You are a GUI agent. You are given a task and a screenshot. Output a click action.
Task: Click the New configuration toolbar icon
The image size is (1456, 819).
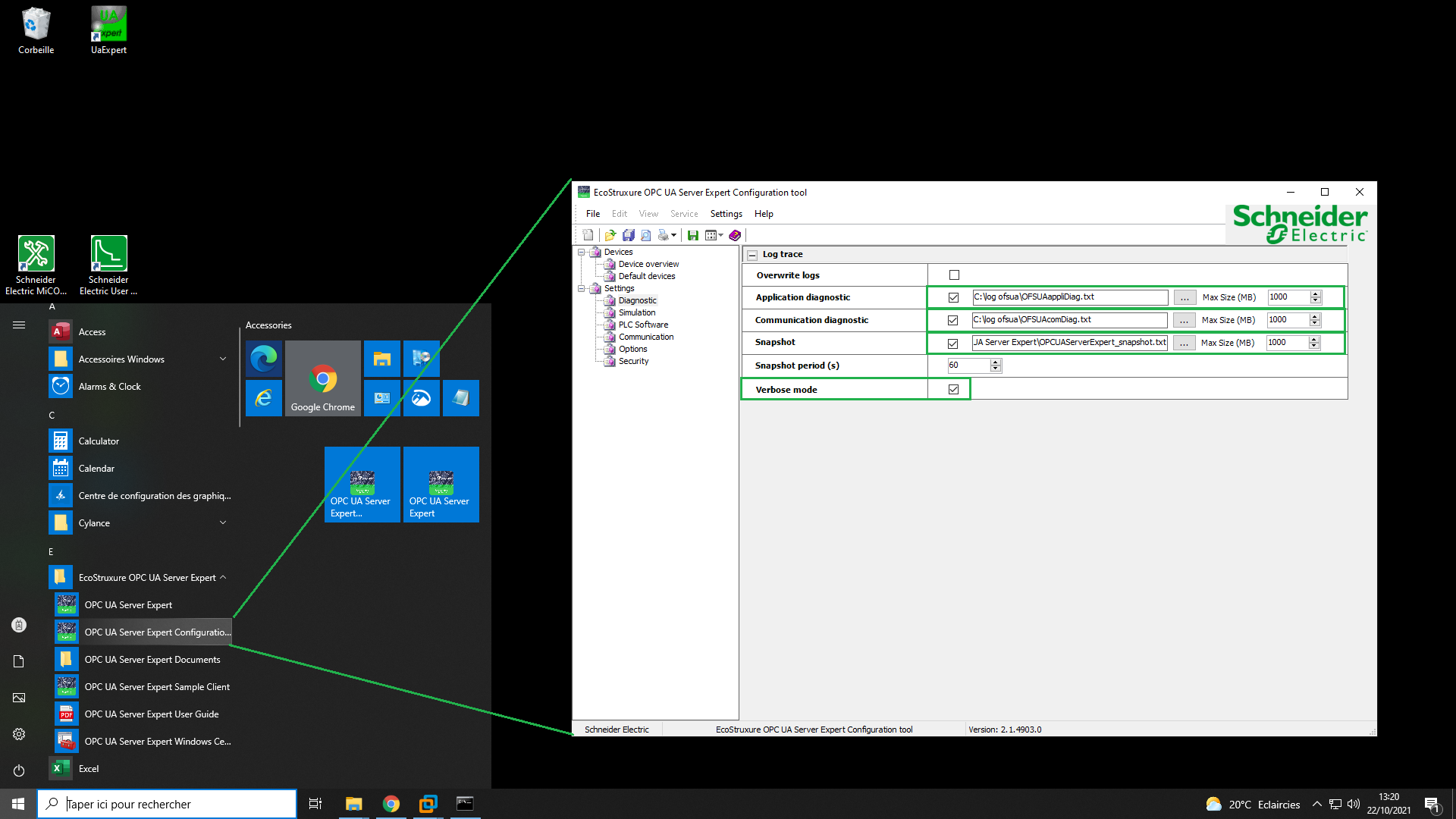point(588,235)
